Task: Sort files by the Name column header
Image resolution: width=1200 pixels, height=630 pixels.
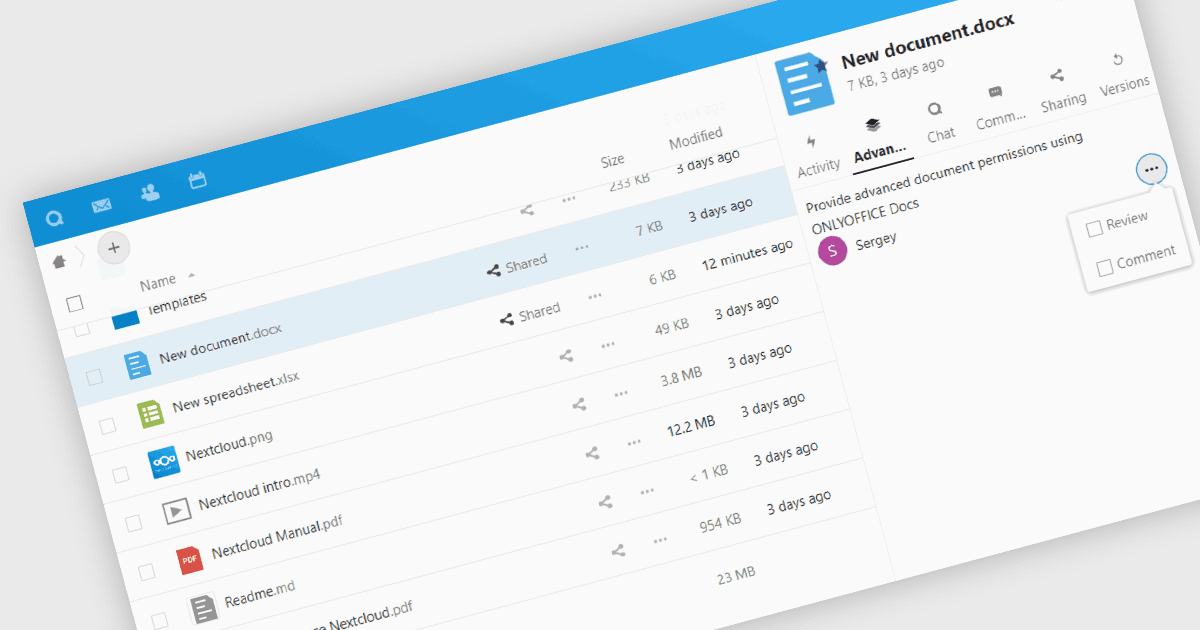Action: [x=158, y=281]
